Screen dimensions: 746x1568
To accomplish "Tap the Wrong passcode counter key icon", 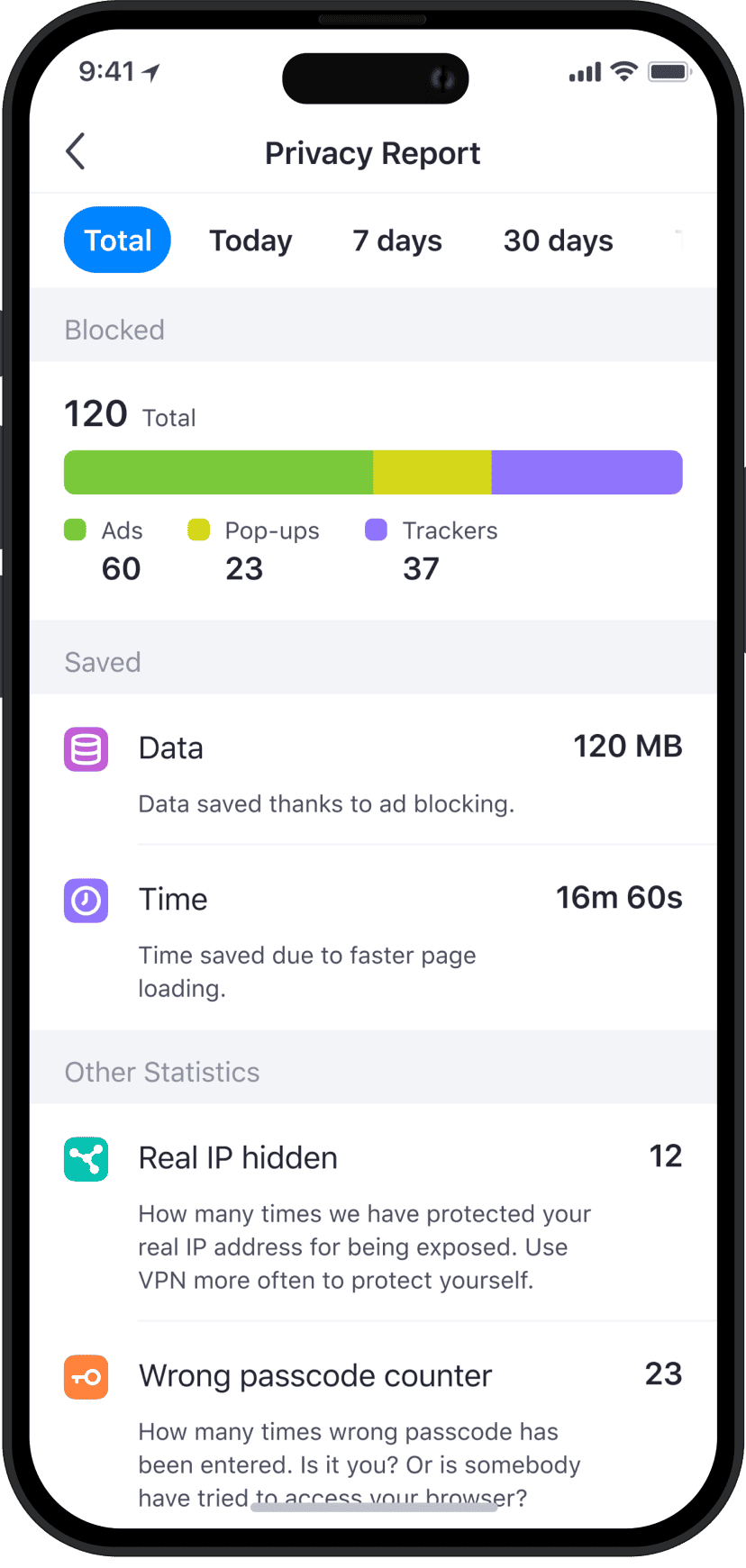I will tap(86, 1377).
